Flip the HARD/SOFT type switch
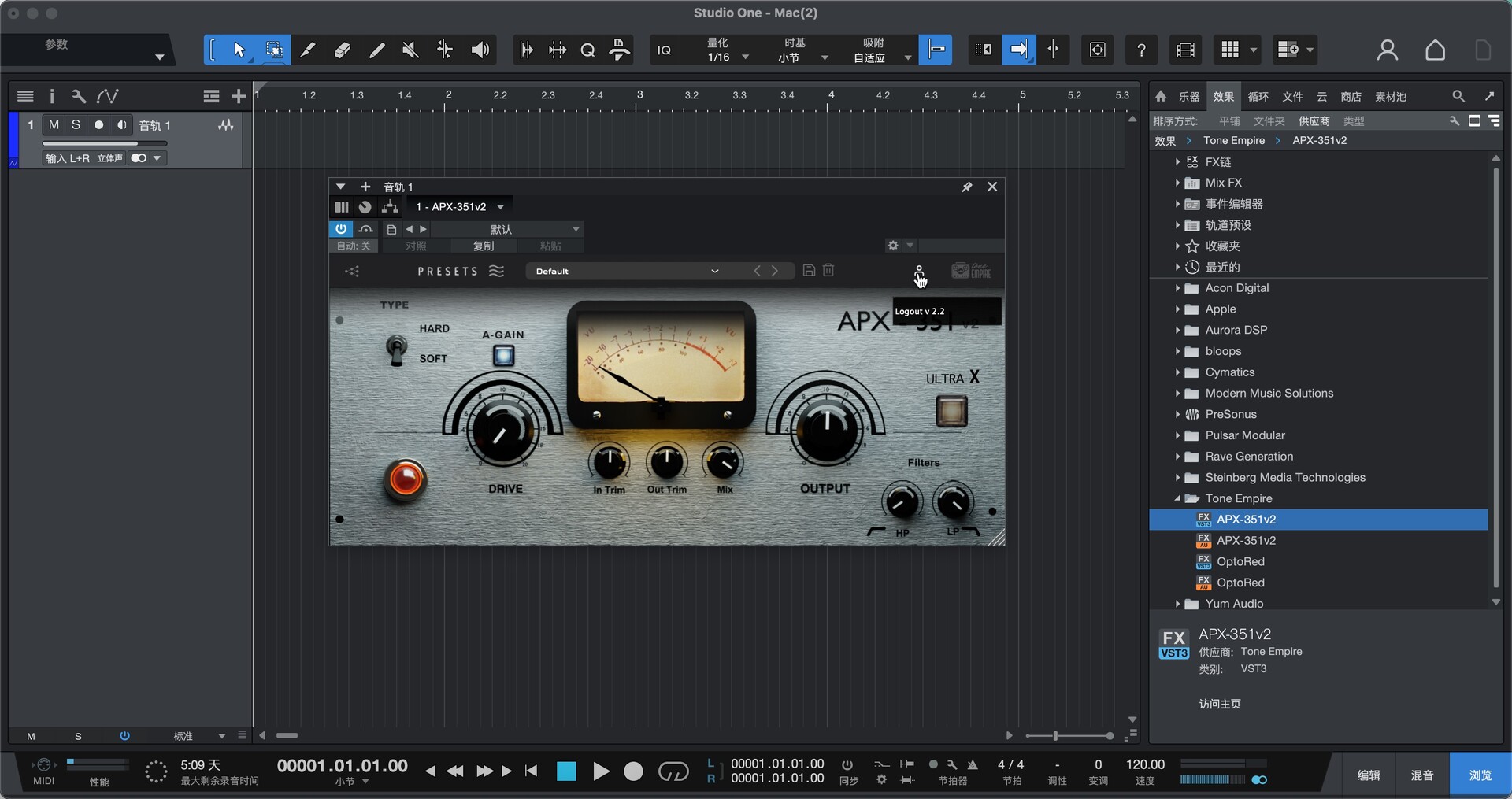 tap(396, 350)
